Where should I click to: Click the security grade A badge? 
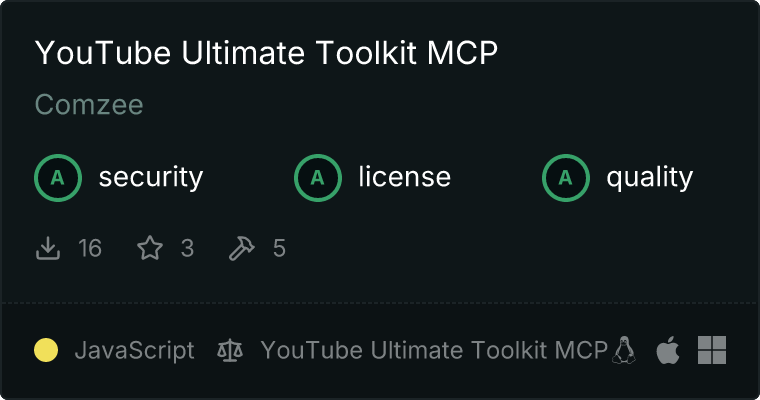[x=58, y=178]
